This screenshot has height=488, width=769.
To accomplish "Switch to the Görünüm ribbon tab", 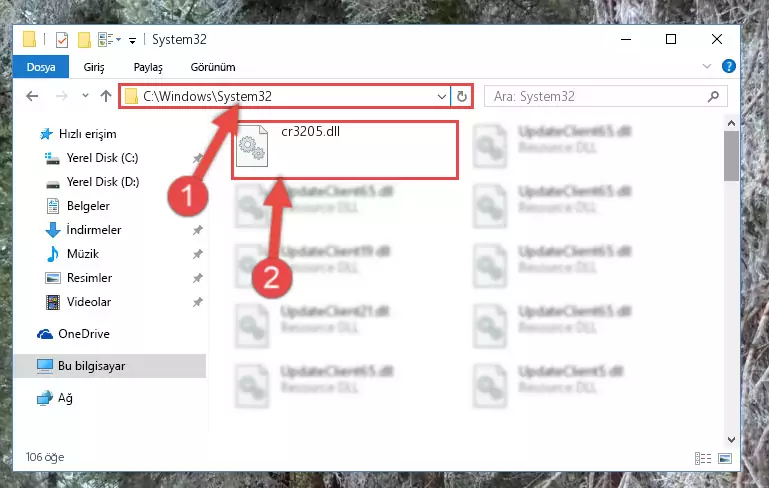I will click(x=213, y=67).
